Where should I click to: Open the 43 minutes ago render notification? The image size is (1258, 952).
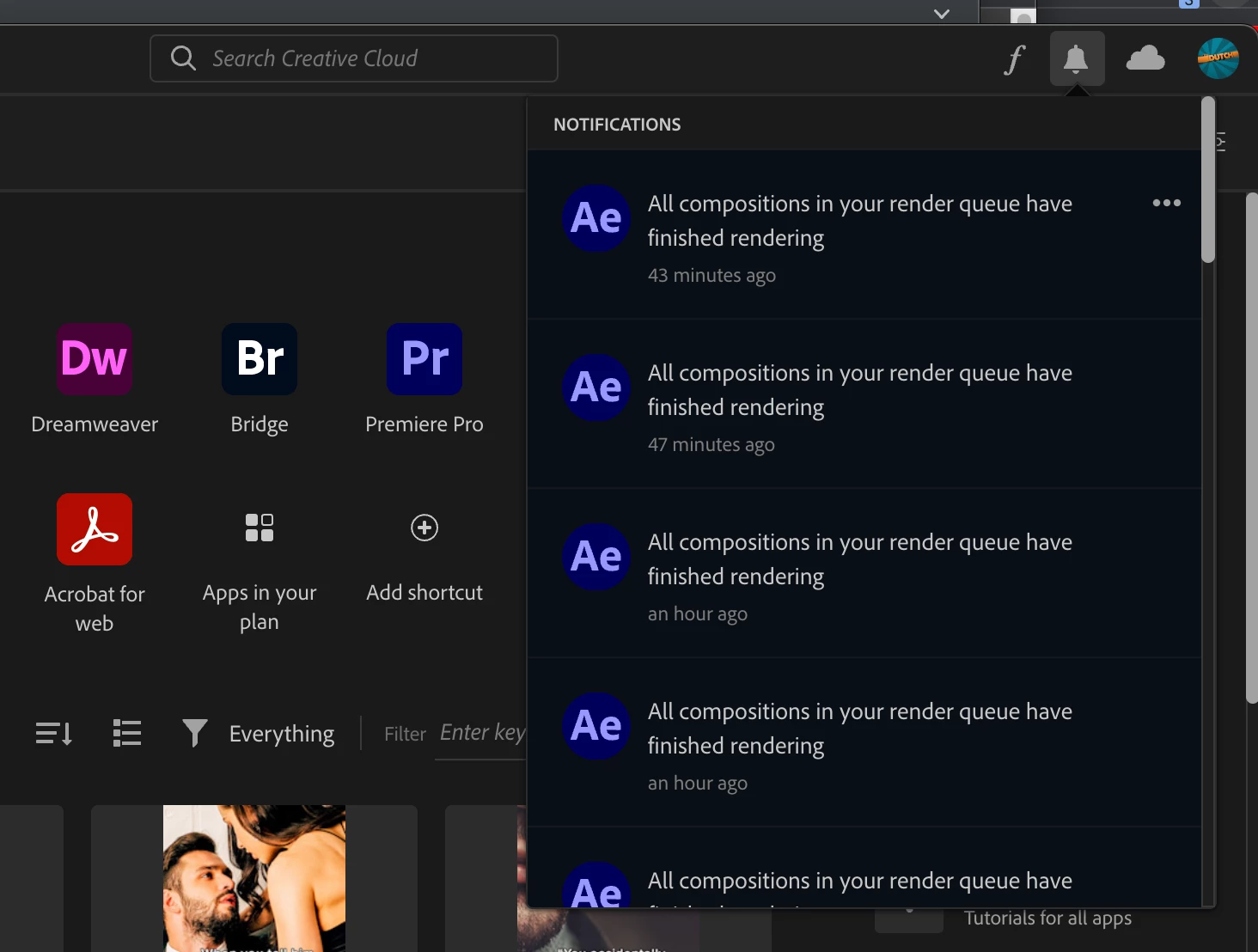tap(864, 235)
